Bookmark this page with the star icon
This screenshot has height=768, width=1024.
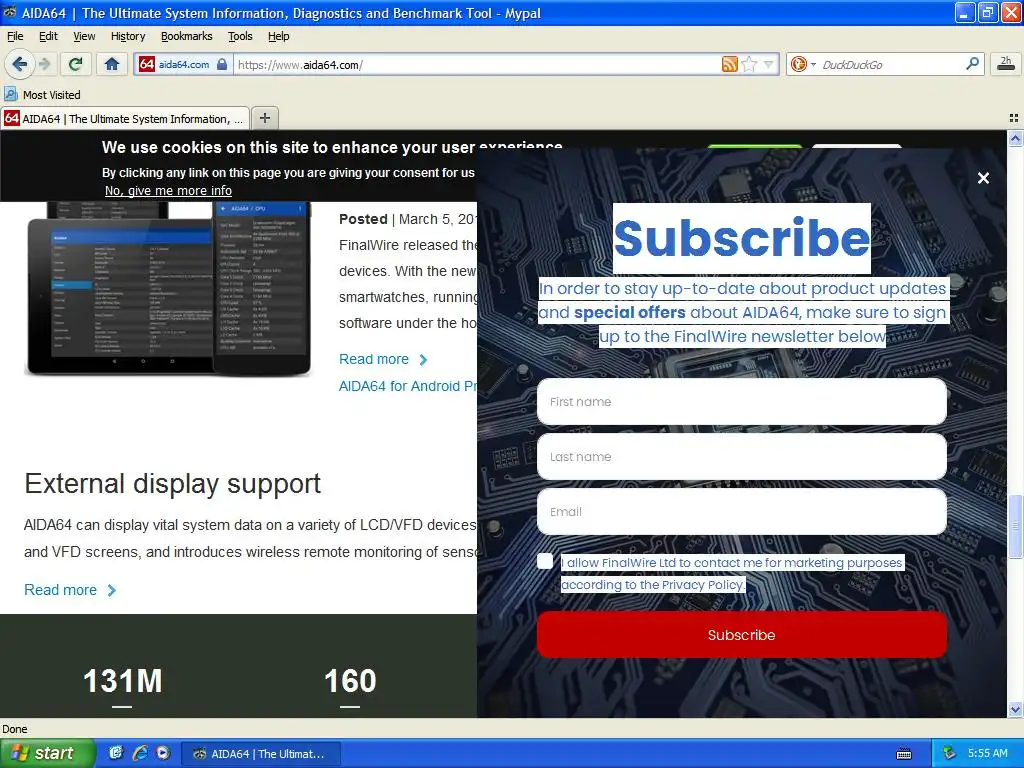[x=749, y=64]
